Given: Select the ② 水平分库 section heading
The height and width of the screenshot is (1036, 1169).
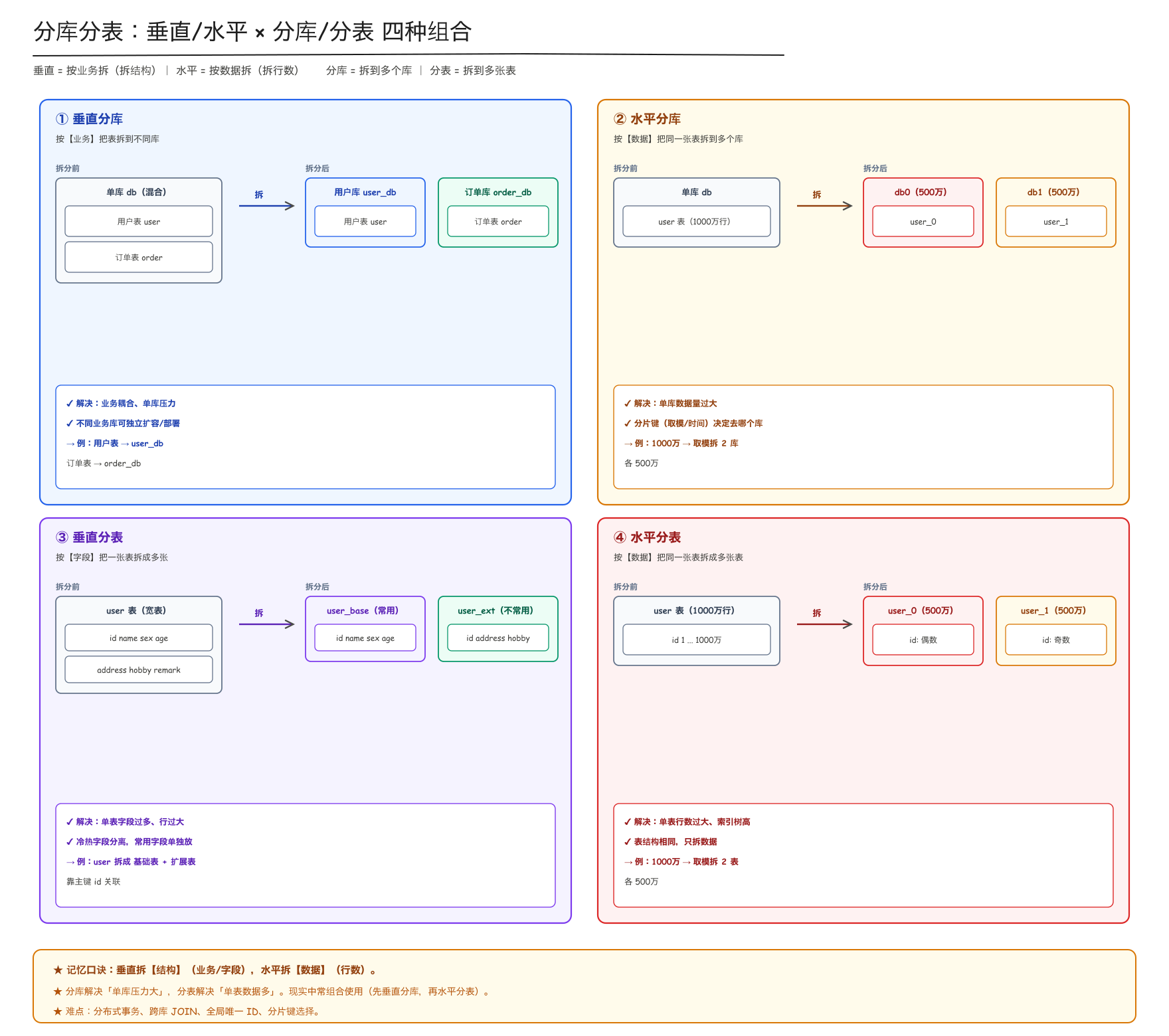Looking at the screenshot, I should pyautogui.click(x=647, y=119).
